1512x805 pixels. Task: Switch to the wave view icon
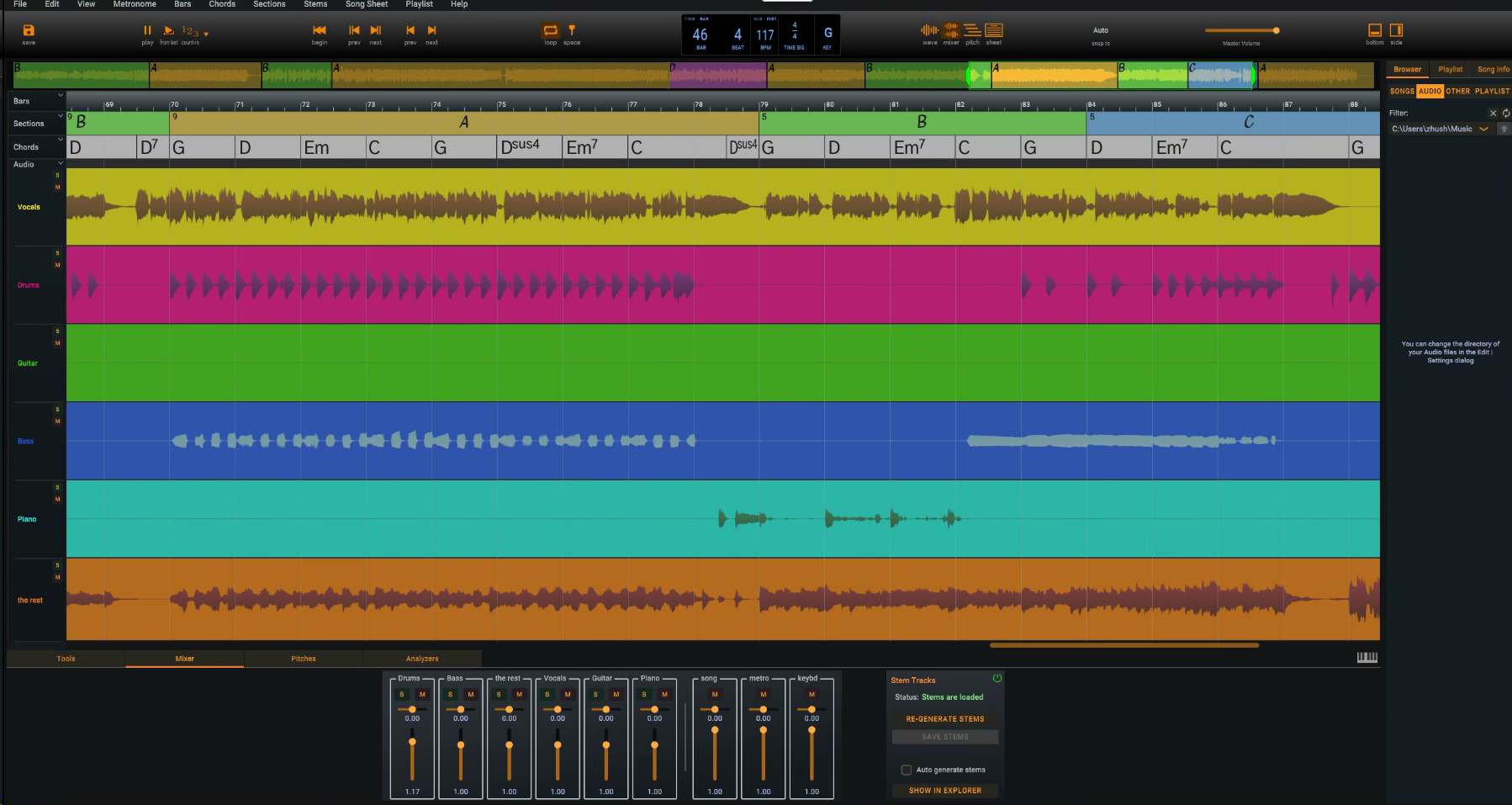[929, 30]
